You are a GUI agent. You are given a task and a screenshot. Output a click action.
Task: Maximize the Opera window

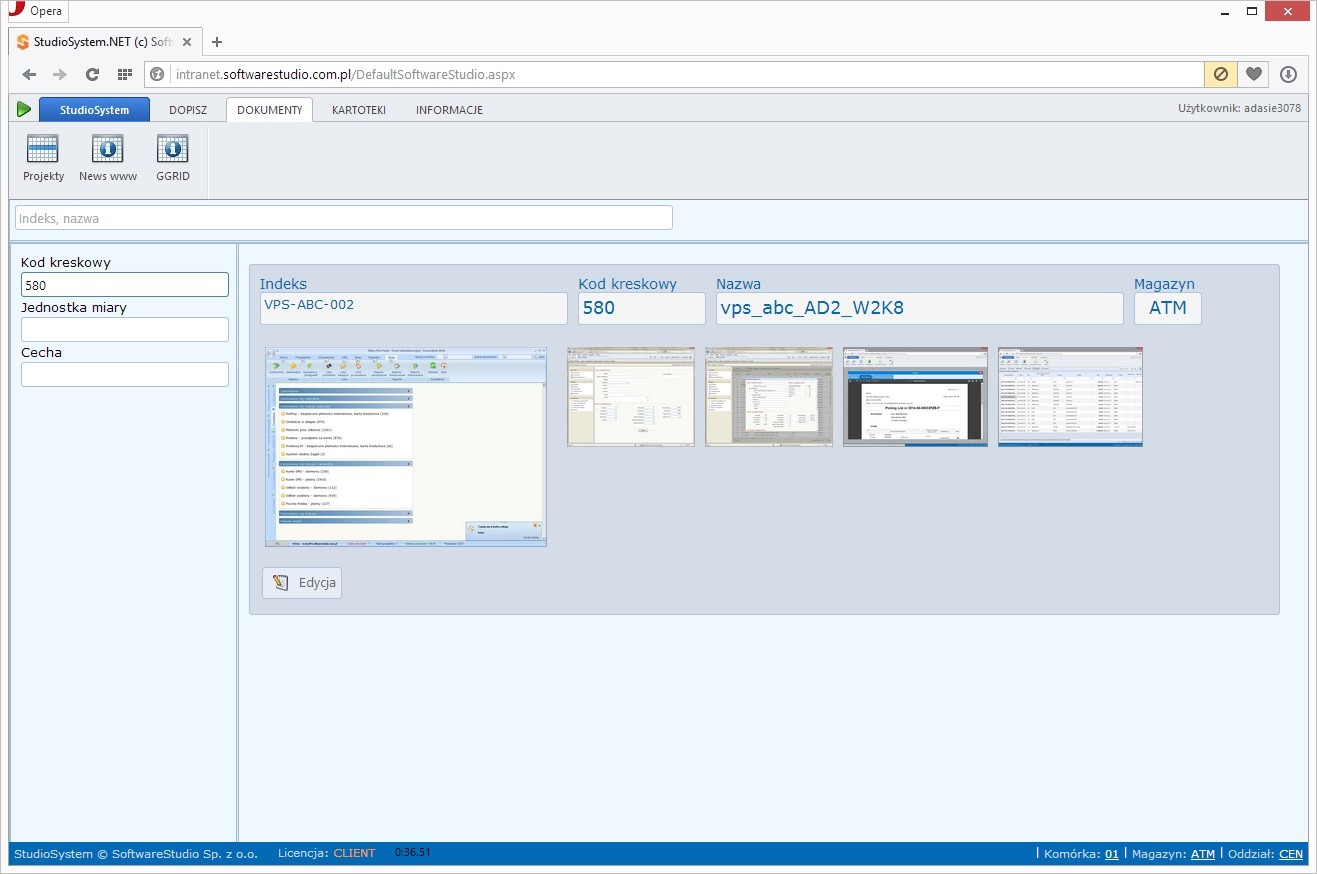click(x=1250, y=11)
